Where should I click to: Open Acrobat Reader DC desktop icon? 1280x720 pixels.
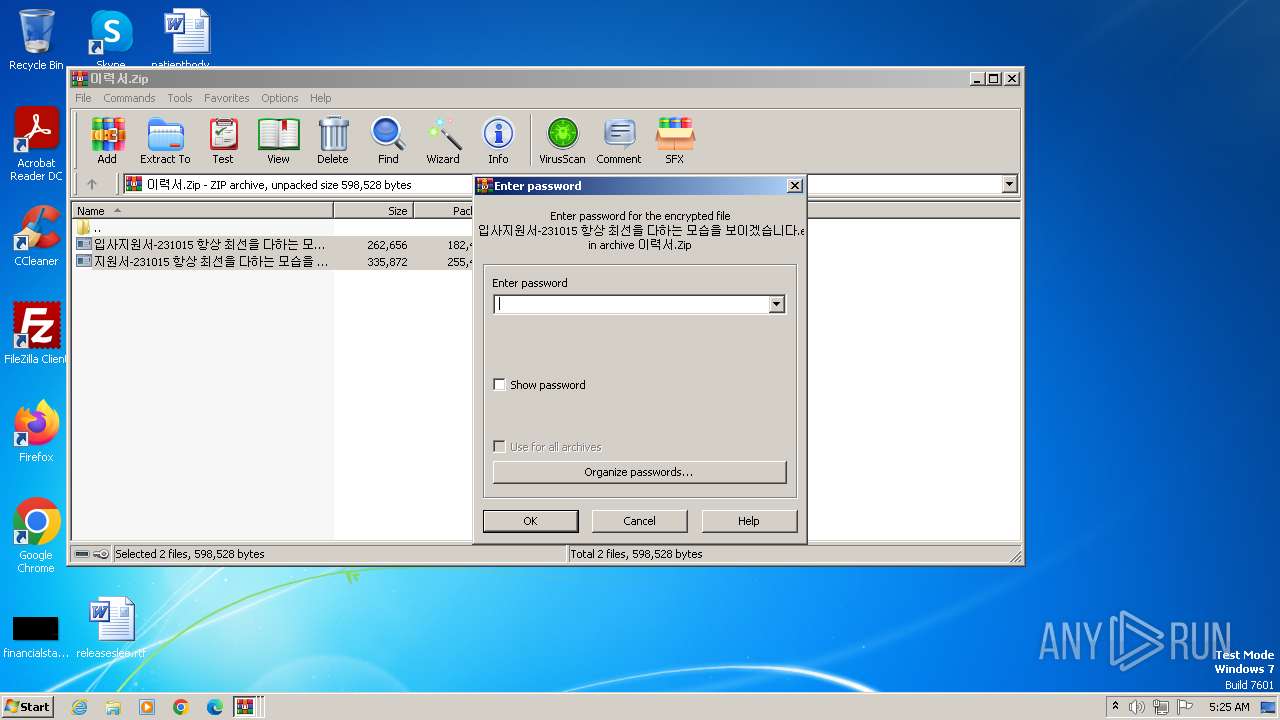coord(36,144)
